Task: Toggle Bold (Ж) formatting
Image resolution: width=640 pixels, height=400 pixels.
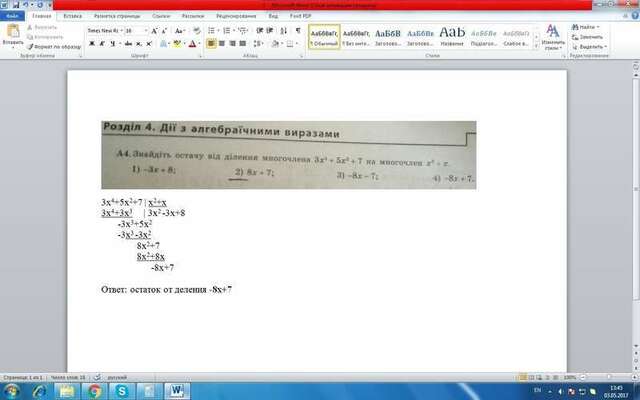Action: [x=92, y=43]
